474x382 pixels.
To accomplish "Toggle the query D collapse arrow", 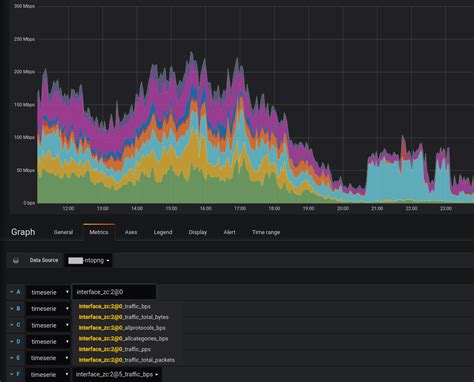I will (12, 341).
